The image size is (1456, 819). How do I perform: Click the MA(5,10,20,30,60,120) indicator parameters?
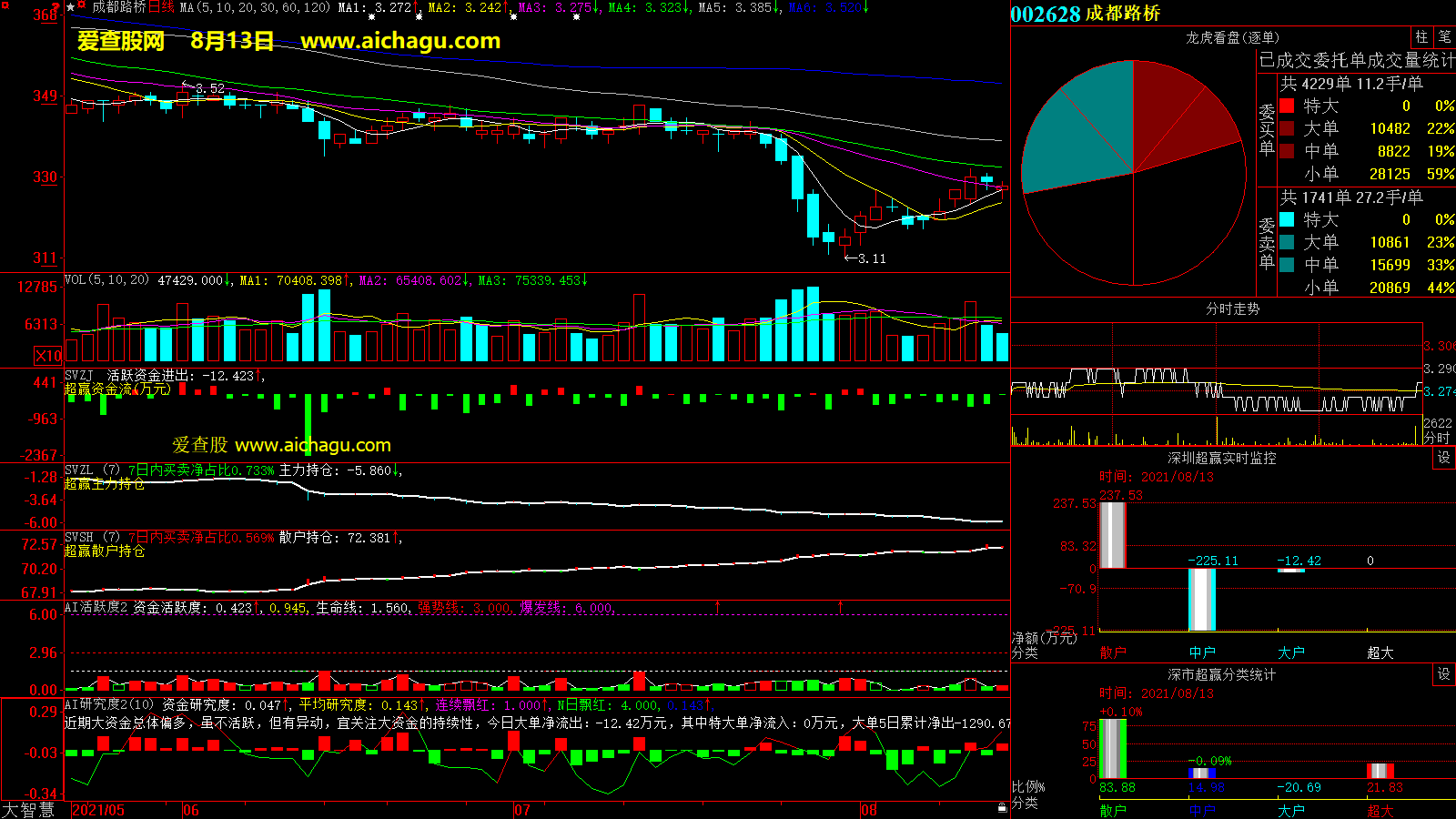pyautogui.click(x=255, y=7)
